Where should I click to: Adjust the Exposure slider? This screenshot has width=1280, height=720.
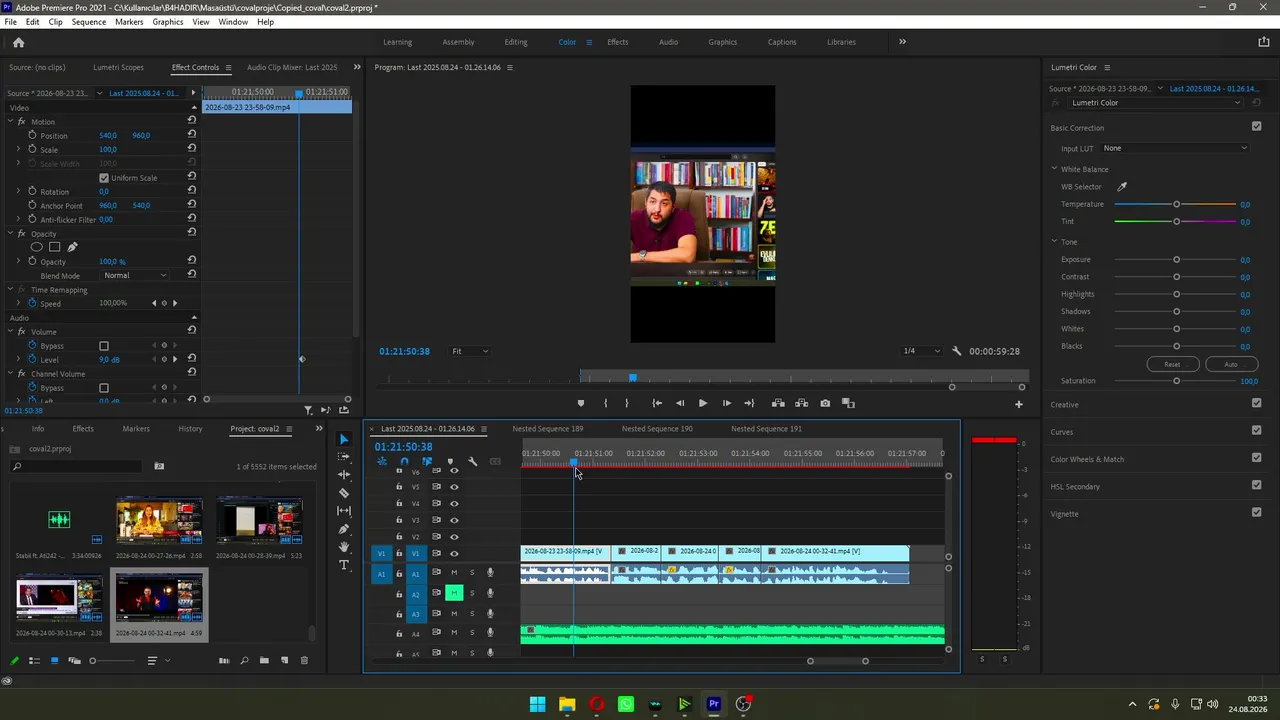point(1176,260)
